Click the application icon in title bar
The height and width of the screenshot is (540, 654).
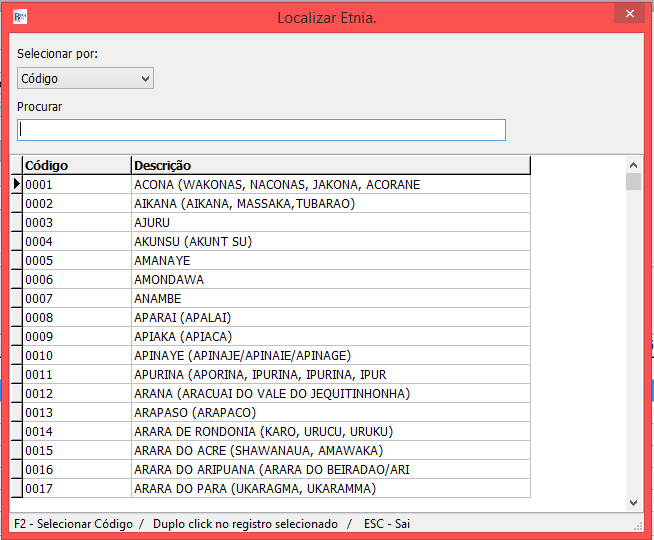pyautogui.click(x=19, y=17)
